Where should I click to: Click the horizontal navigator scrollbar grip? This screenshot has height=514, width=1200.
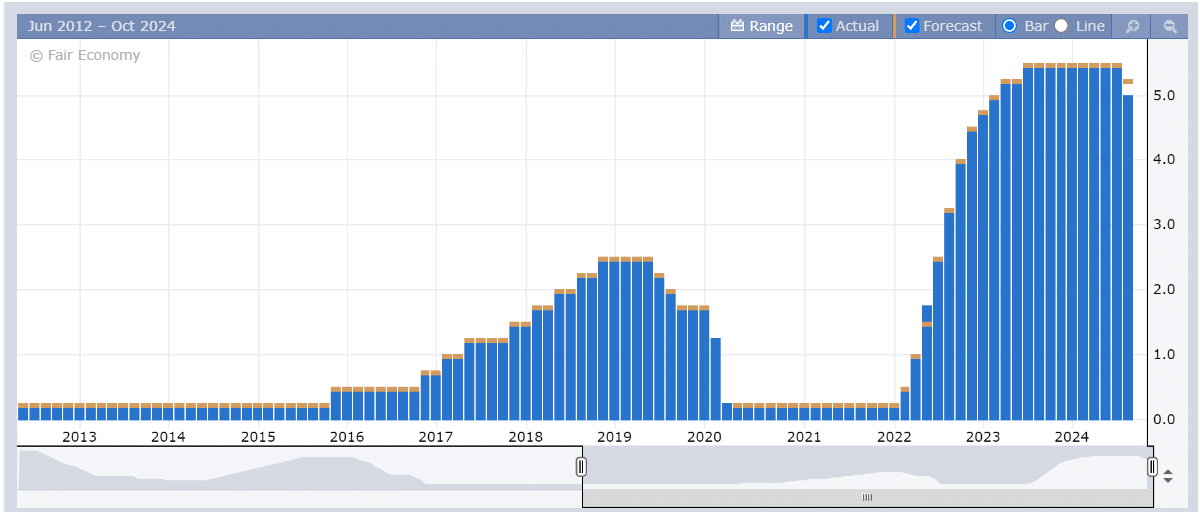[x=867, y=497]
